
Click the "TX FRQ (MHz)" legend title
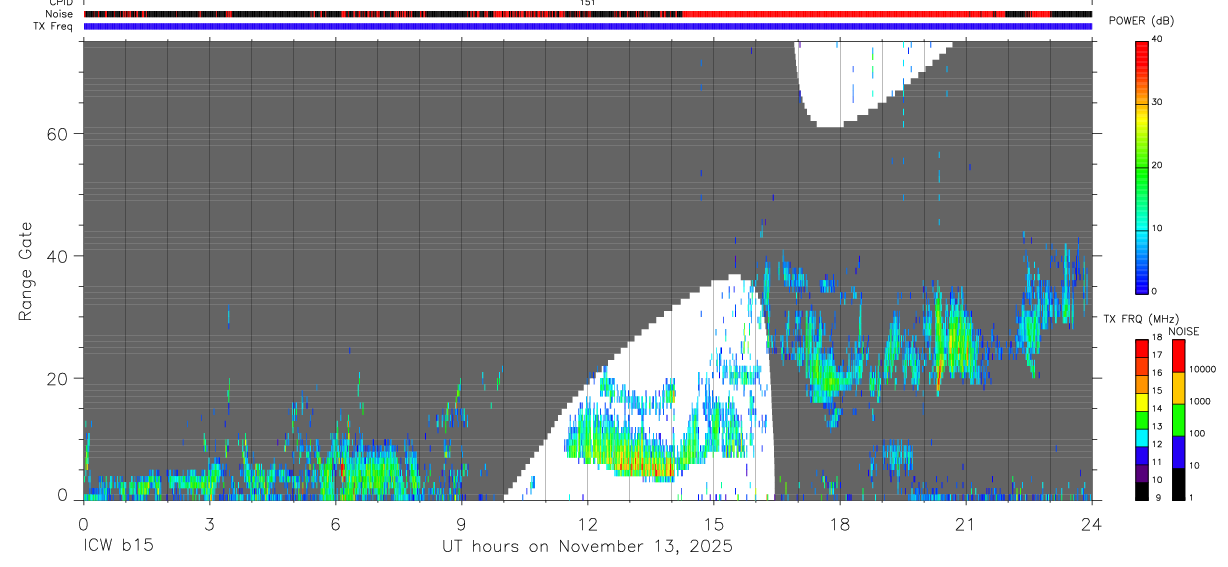pyautogui.click(x=1141, y=319)
